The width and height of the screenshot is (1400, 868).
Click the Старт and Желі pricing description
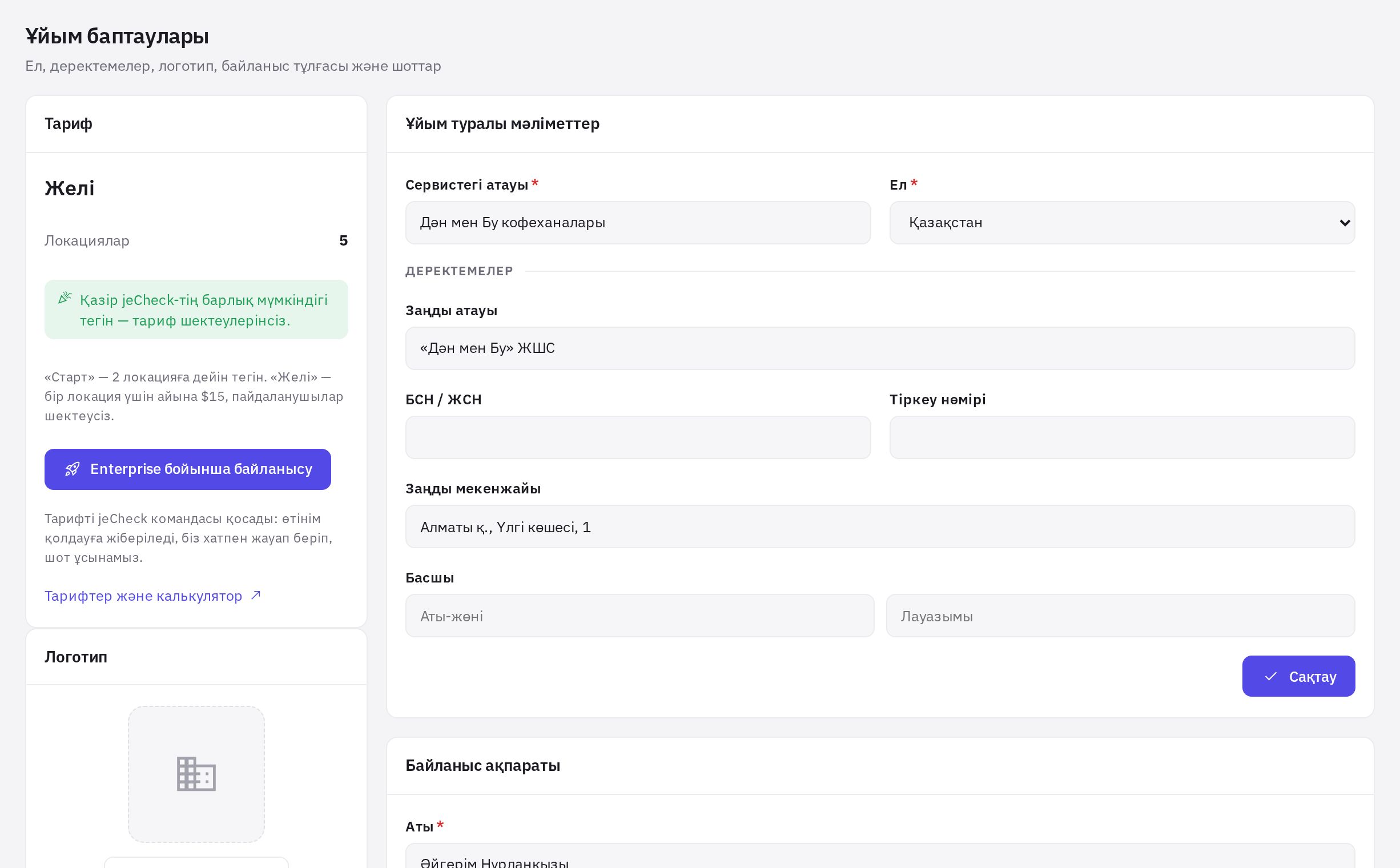[x=194, y=396]
